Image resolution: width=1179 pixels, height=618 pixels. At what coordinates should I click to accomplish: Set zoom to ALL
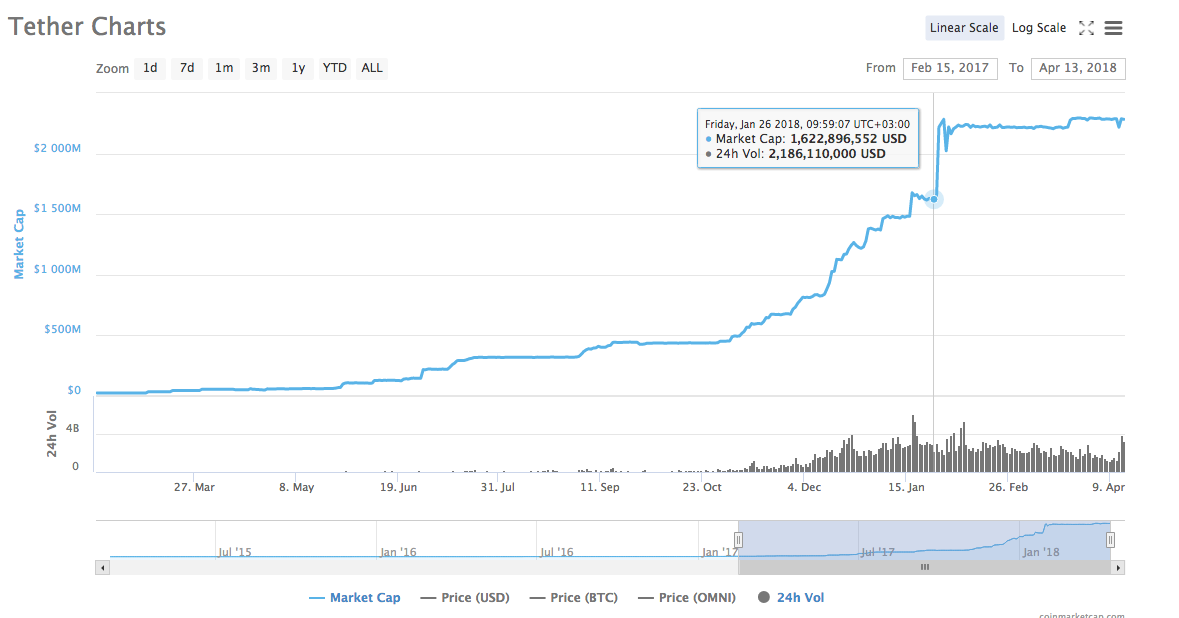(x=371, y=68)
